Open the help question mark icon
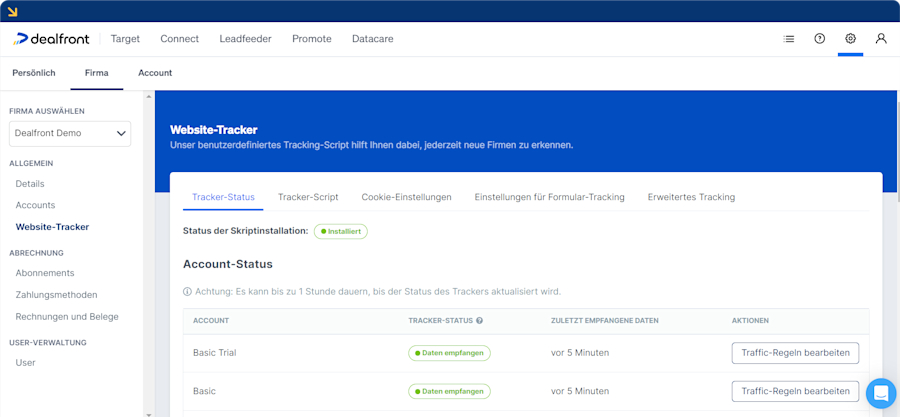900x417 pixels. pyautogui.click(x=820, y=39)
